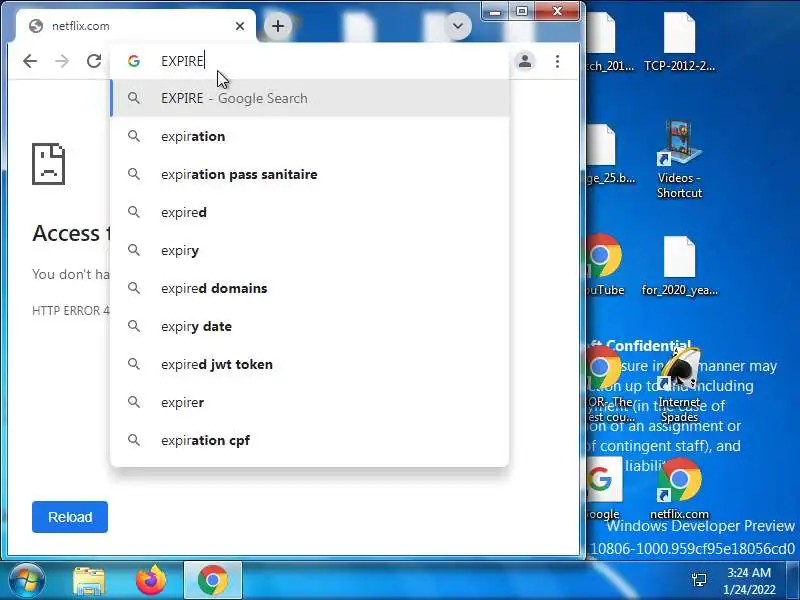Choose 'EXPIRE - Google Search' suggestion
This screenshot has height=600, width=800.
pyautogui.click(x=310, y=98)
